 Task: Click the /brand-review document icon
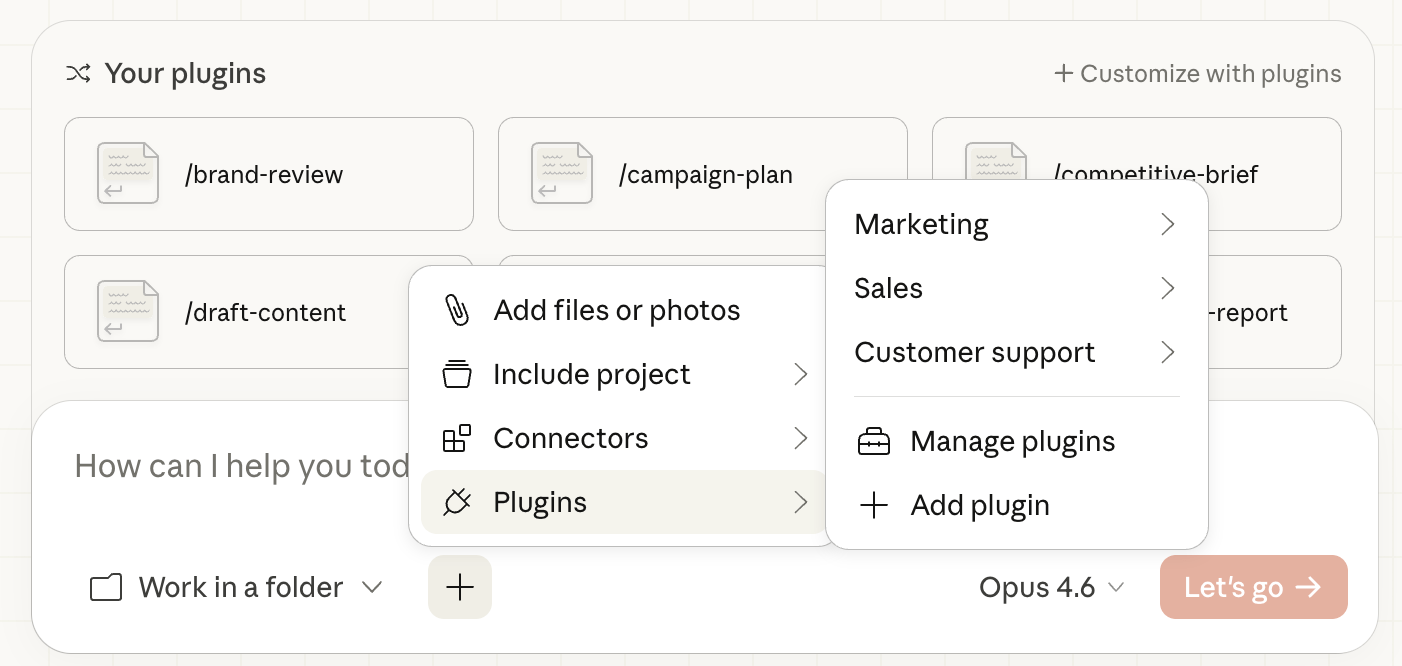[128, 174]
